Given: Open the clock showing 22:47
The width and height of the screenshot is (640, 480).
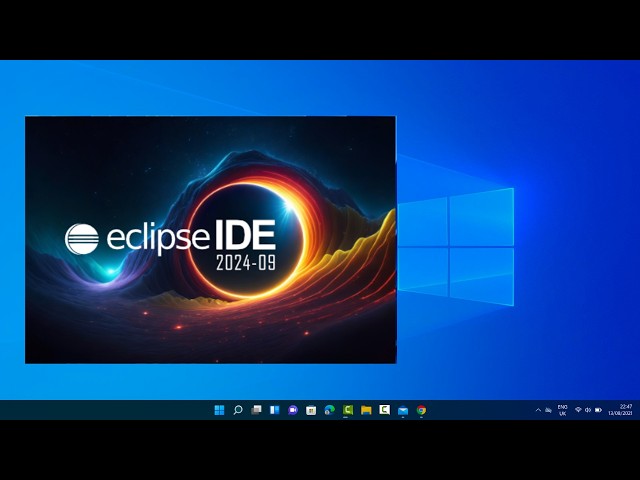Looking at the screenshot, I should pos(620,410).
